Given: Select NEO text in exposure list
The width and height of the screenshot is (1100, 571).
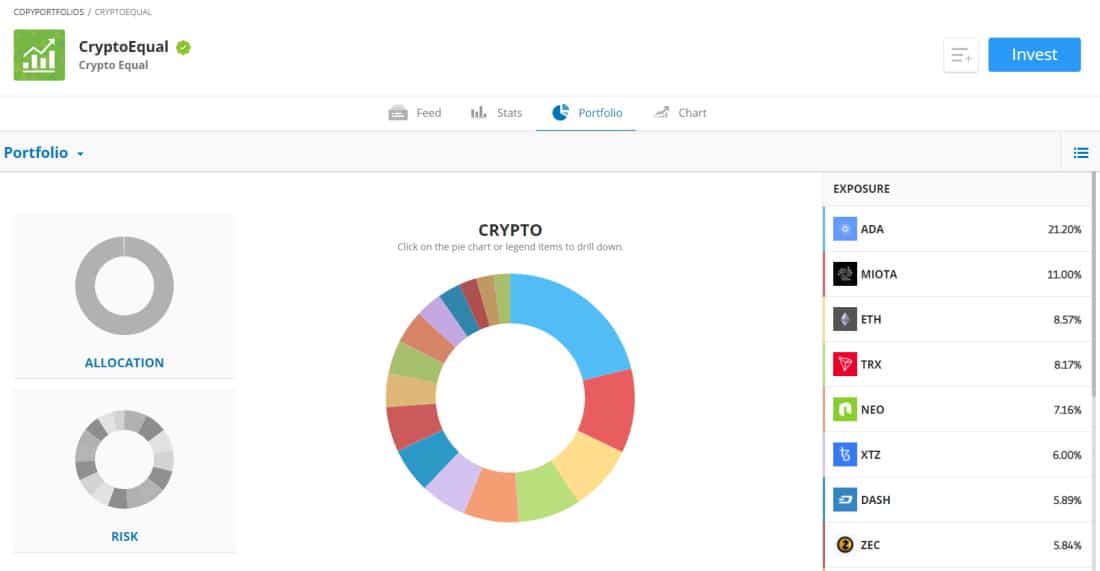Looking at the screenshot, I should pos(872,410).
